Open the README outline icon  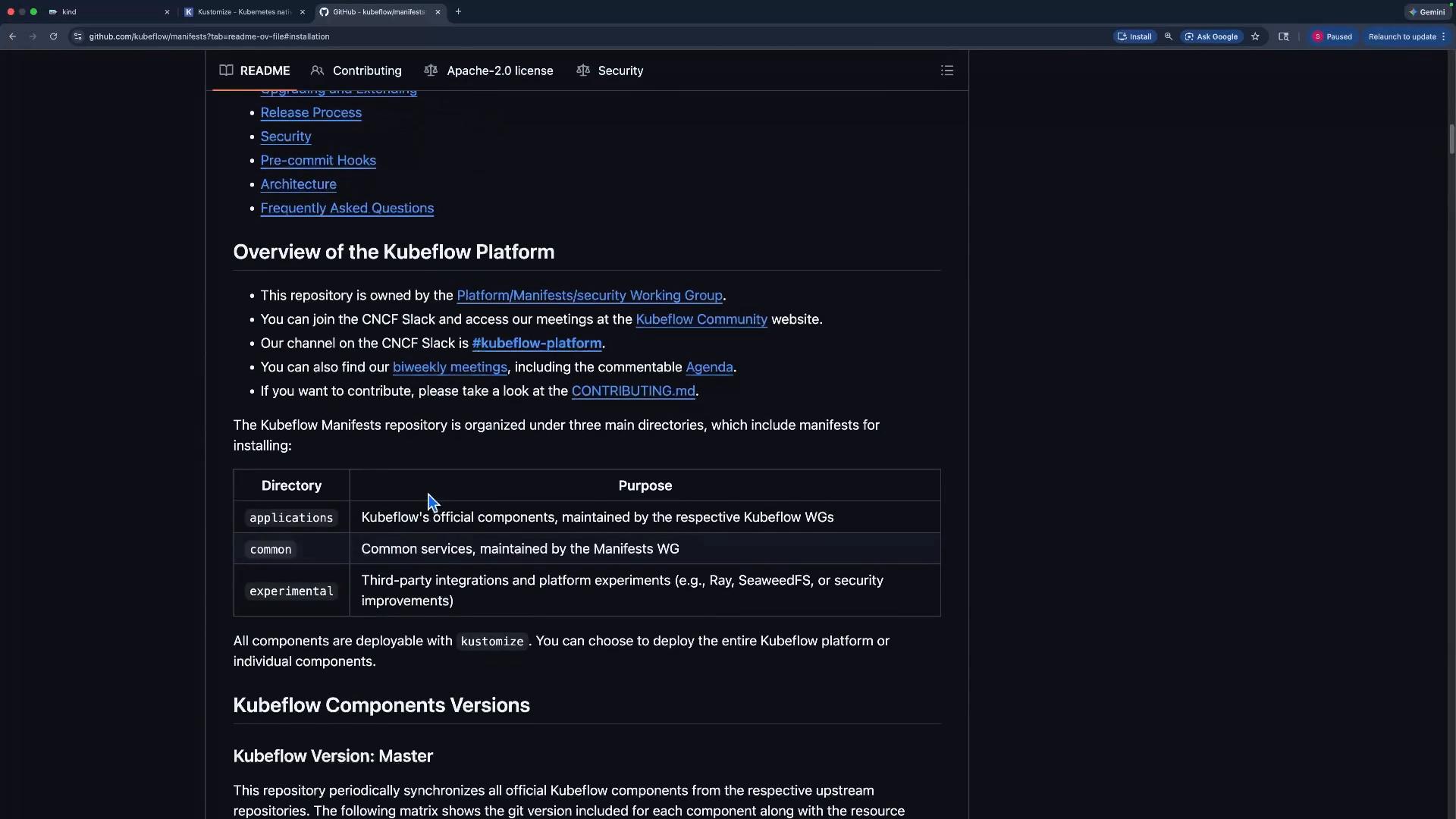(947, 71)
